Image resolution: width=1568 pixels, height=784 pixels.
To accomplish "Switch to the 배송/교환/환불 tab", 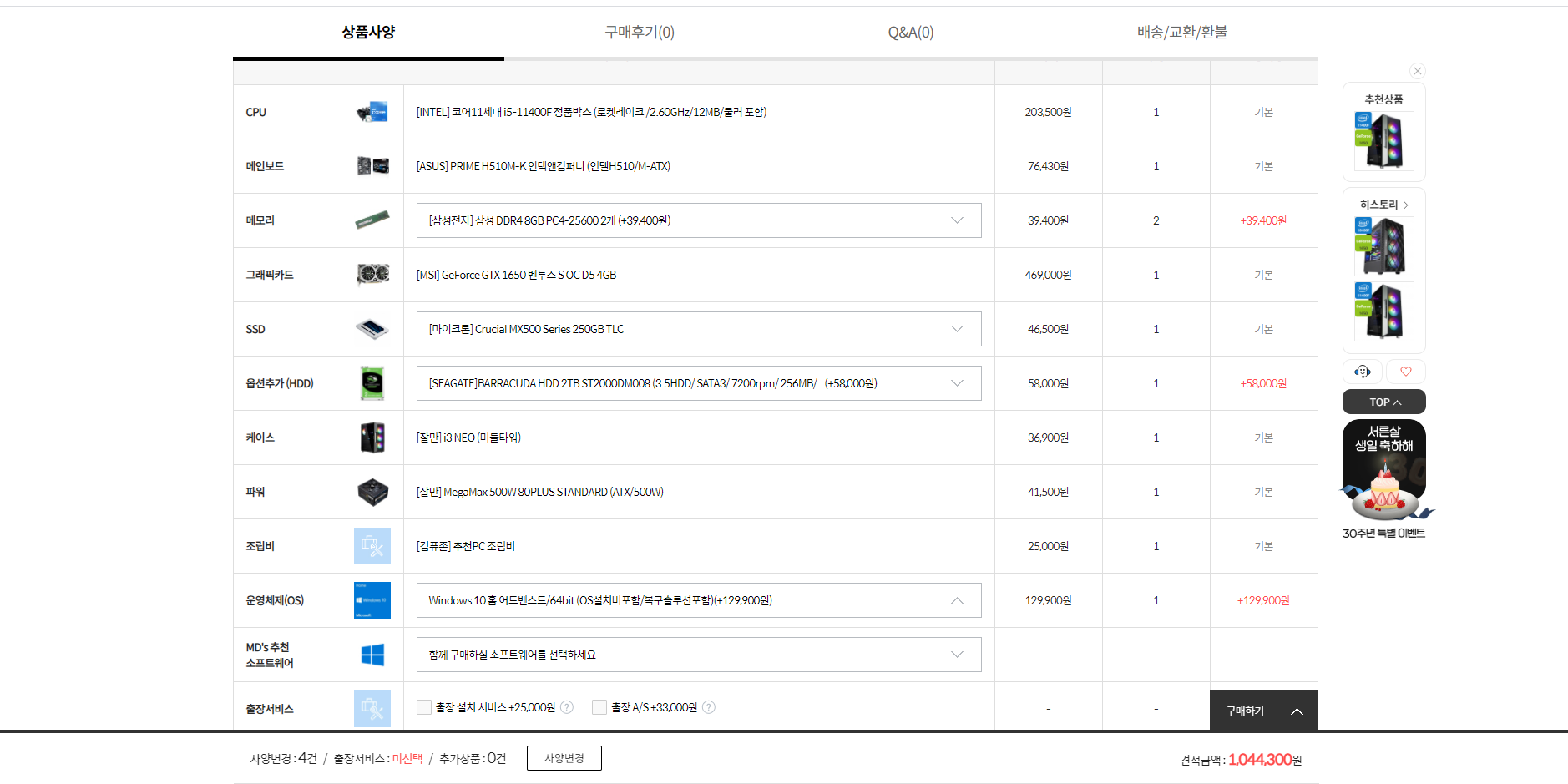I will (x=1182, y=32).
